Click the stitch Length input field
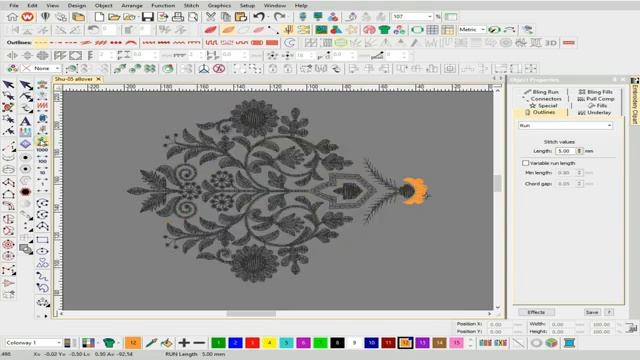640x360 pixels. (x=565, y=151)
